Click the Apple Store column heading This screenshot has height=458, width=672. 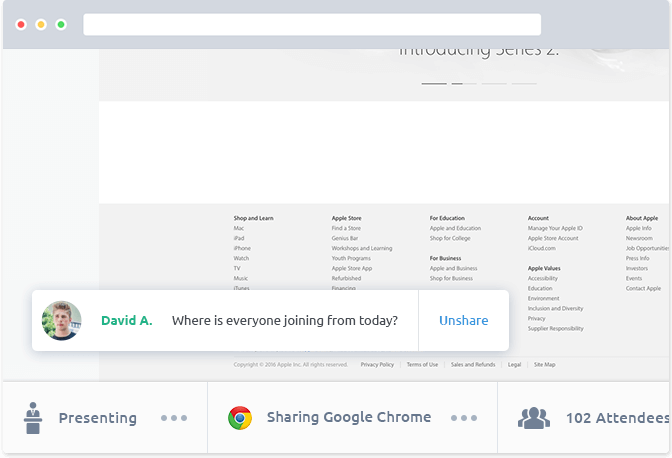pos(346,218)
